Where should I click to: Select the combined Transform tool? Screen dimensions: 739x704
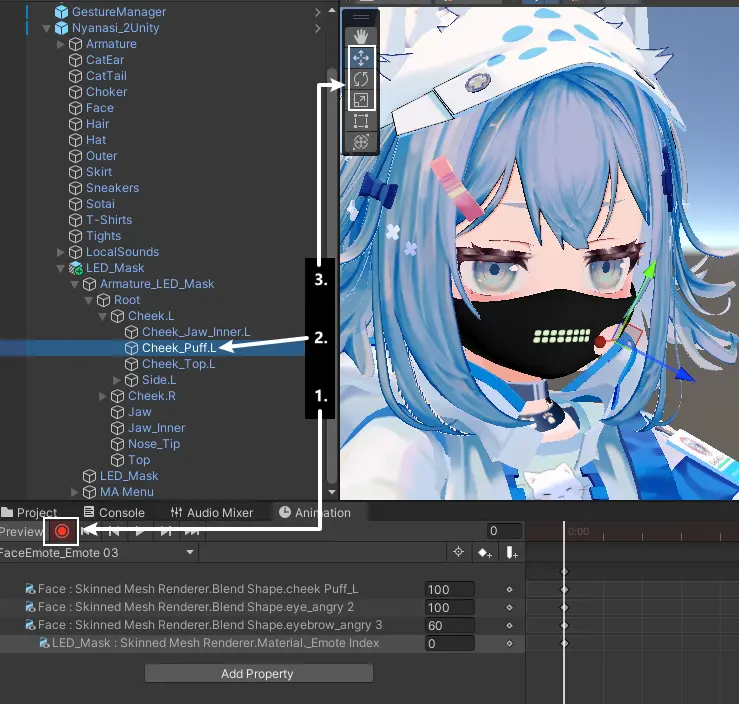click(361, 142)
